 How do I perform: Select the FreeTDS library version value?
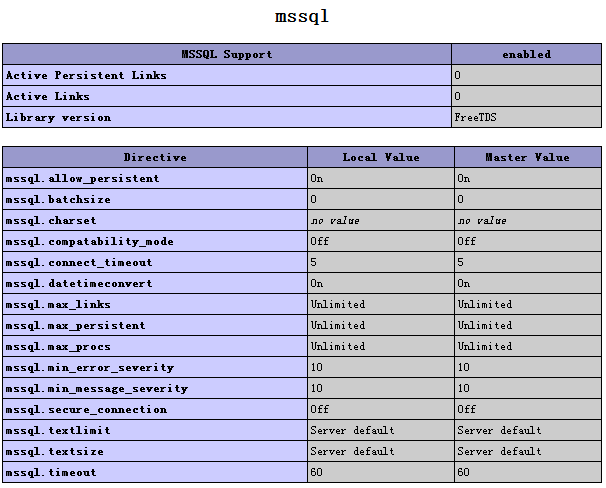[475, 117]
